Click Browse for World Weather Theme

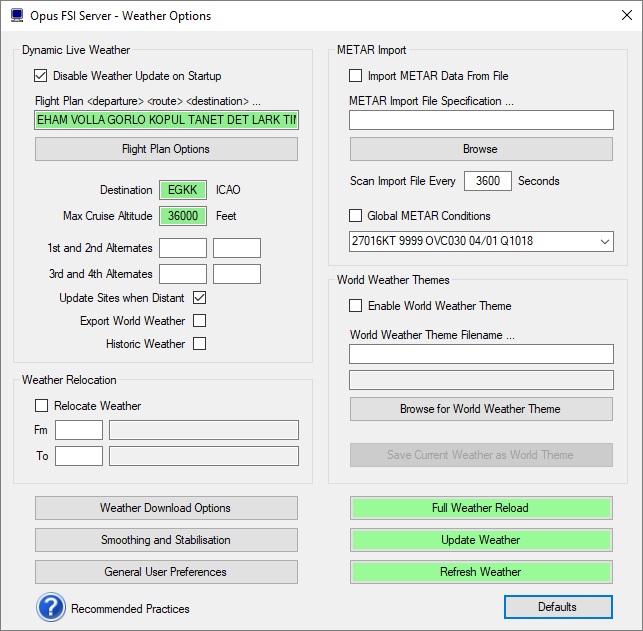click(x=481, y=409)
